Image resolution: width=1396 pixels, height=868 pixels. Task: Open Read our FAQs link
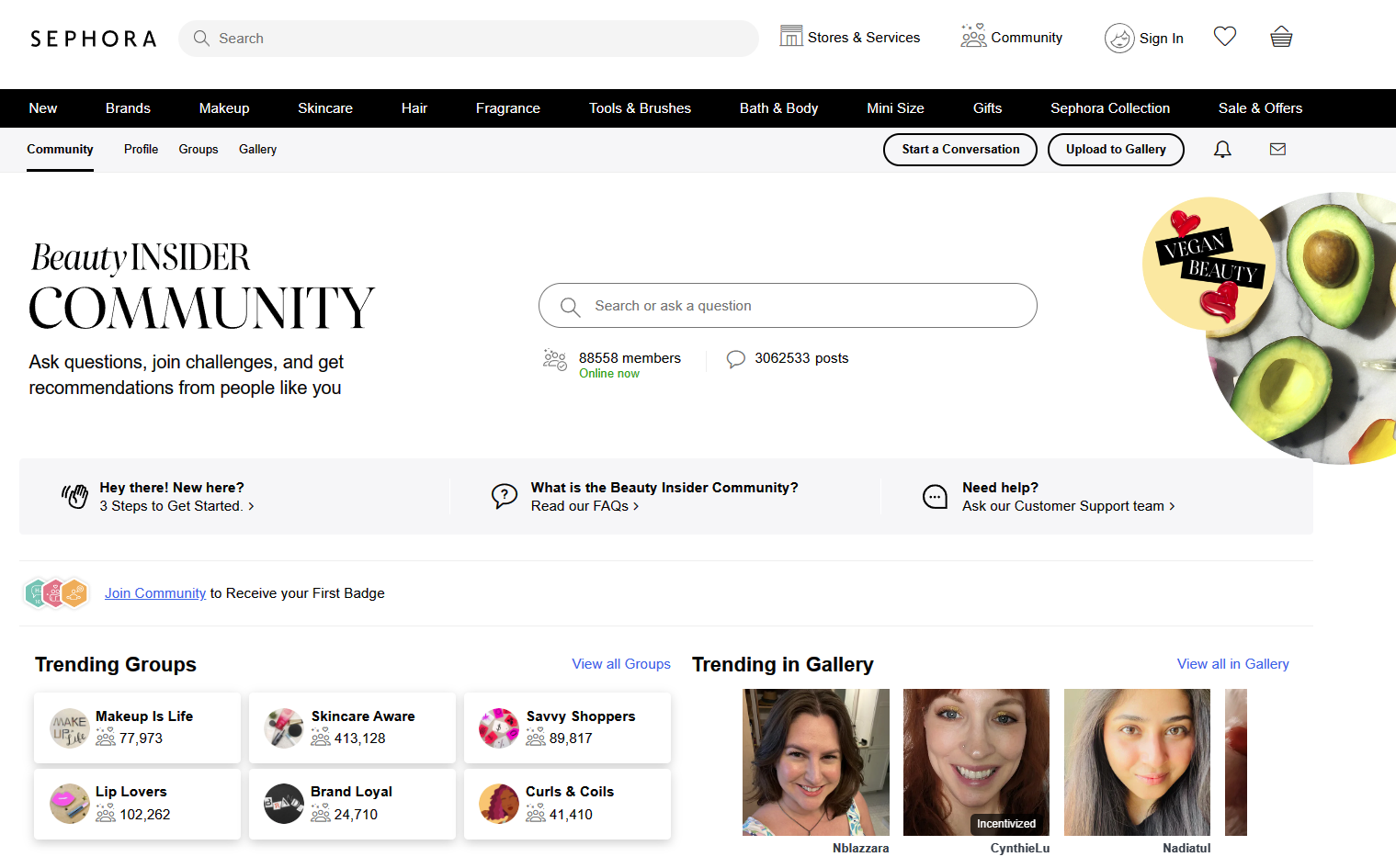click(x=585, y=506)
